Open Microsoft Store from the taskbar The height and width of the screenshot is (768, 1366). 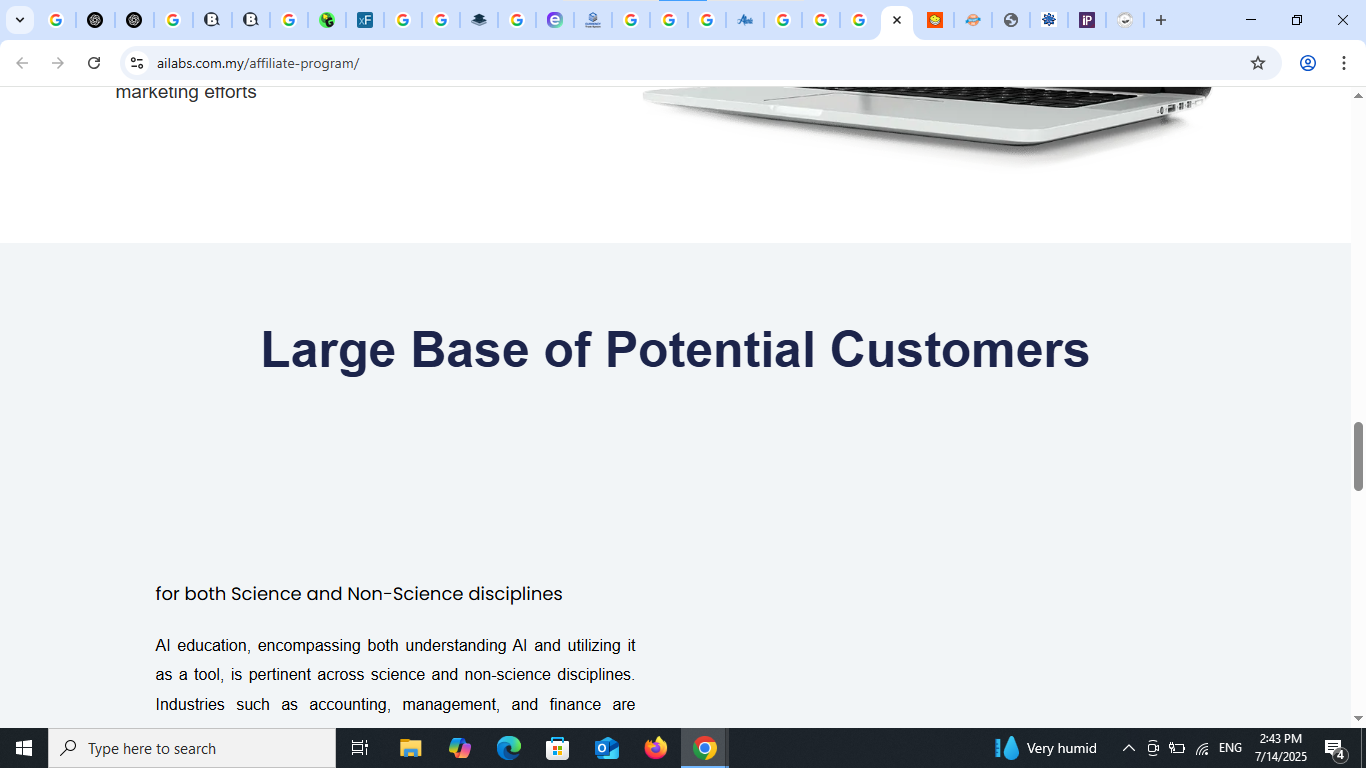(558, 748)
